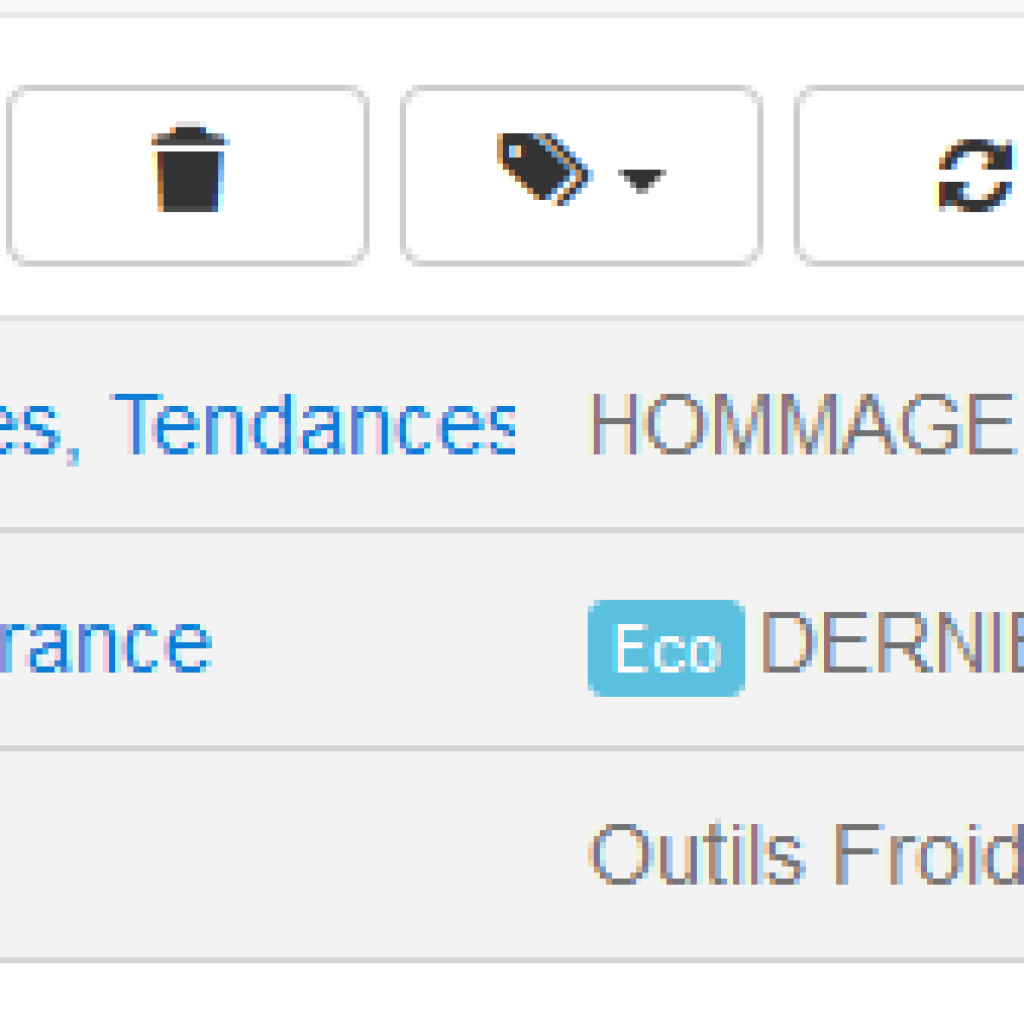This screenshot has height=1024, width=1024.
Task: Open the Tendances category link
Action: pyautogui.click(x=315, y=424)
